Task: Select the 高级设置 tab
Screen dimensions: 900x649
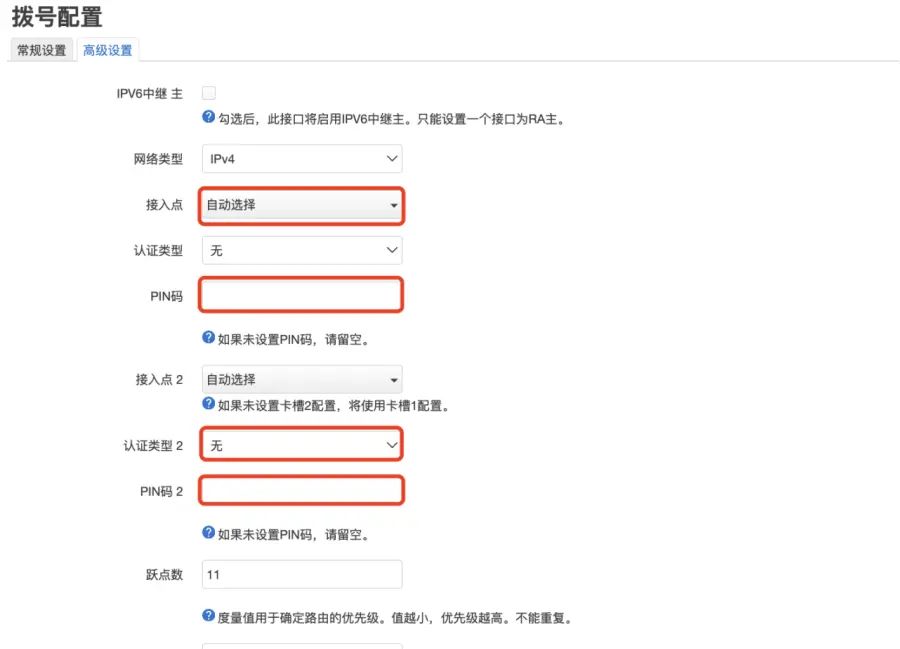Action: [x=107, y=48]
